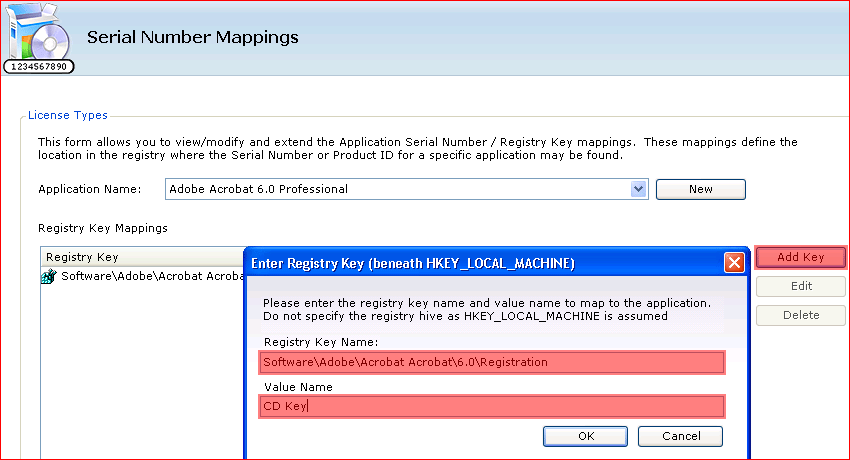Click the Application Name label
Viewport: 850px width, 460px height.
point(89,189)
